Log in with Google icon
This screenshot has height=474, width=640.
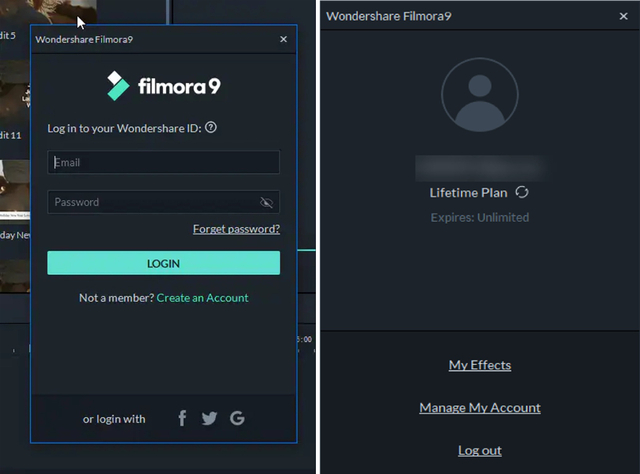[x=237, y=418]
